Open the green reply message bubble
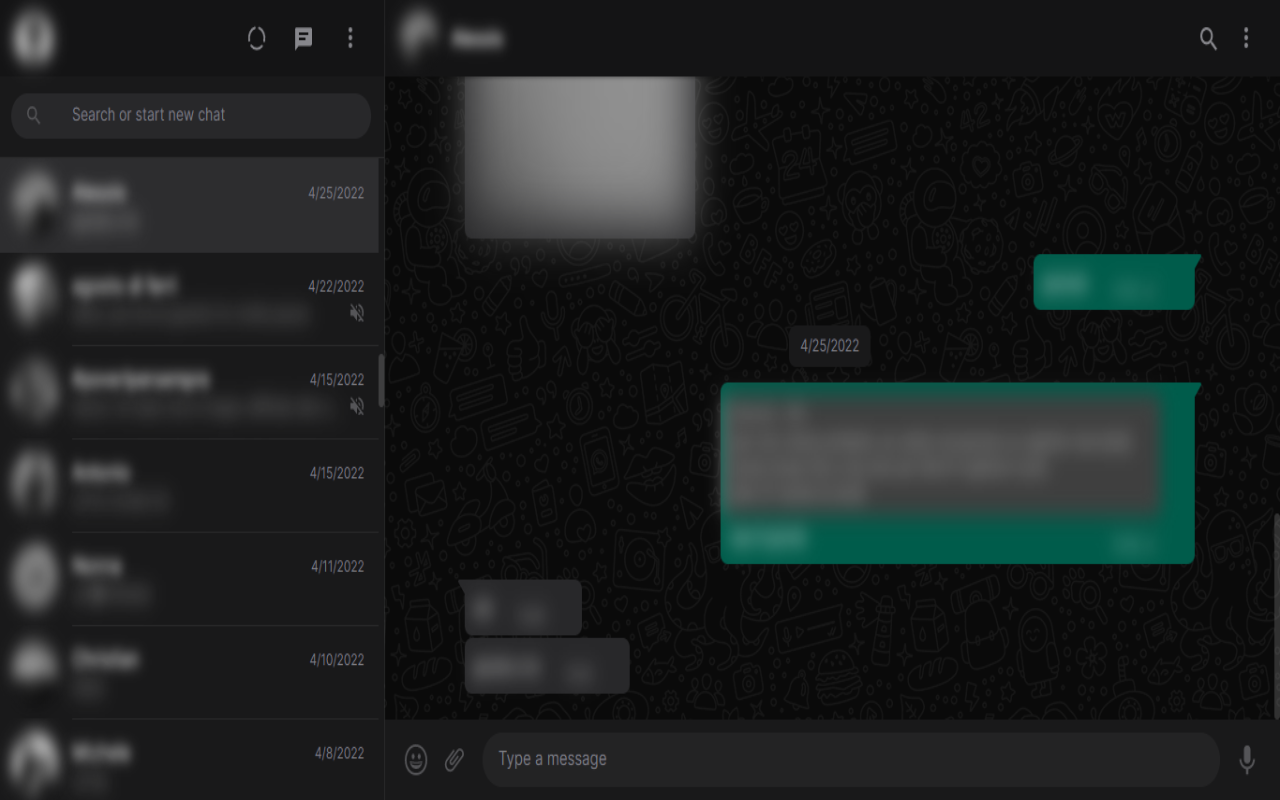 957,472
